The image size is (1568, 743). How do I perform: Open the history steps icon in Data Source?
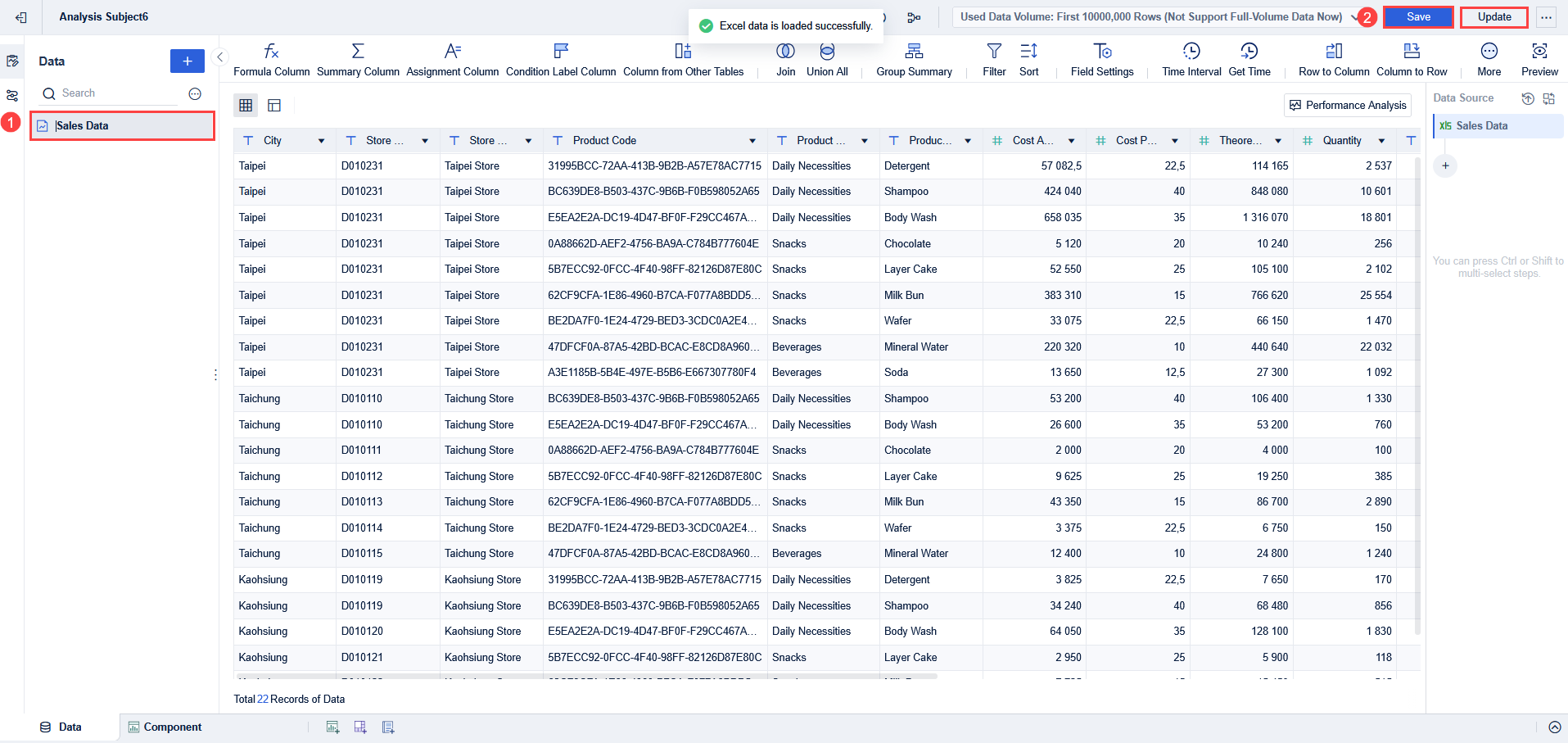(1527, 98)
